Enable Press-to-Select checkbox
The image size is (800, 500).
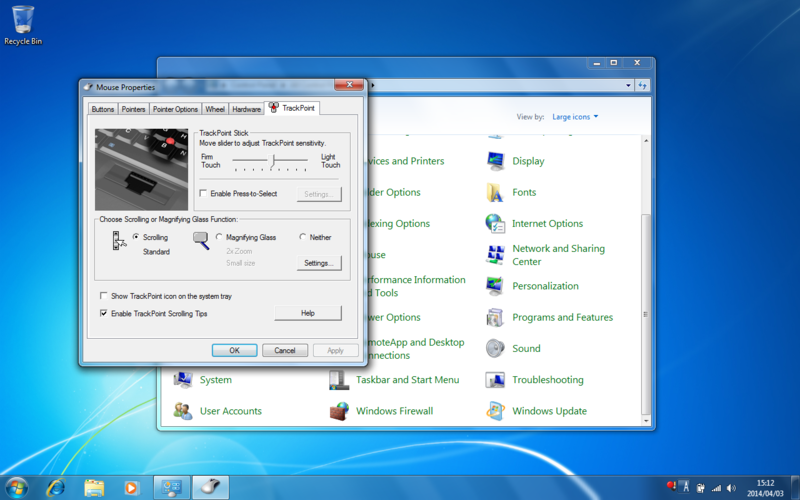coord(203,193)
